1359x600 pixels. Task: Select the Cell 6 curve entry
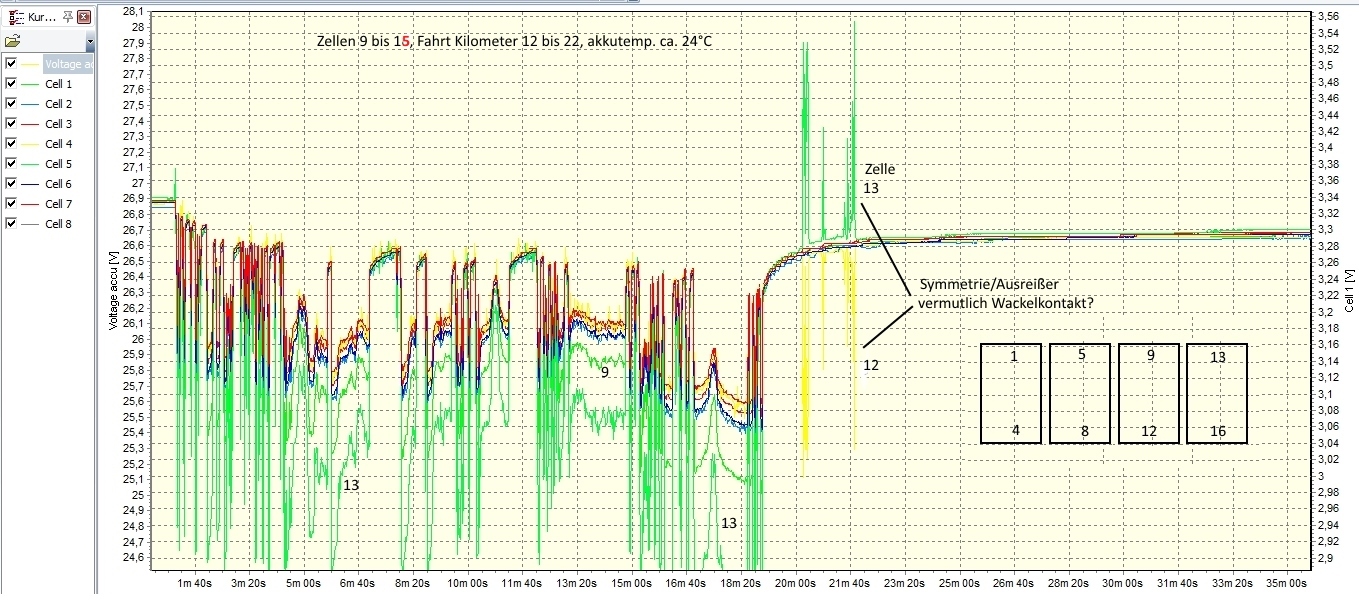(59, 184)
